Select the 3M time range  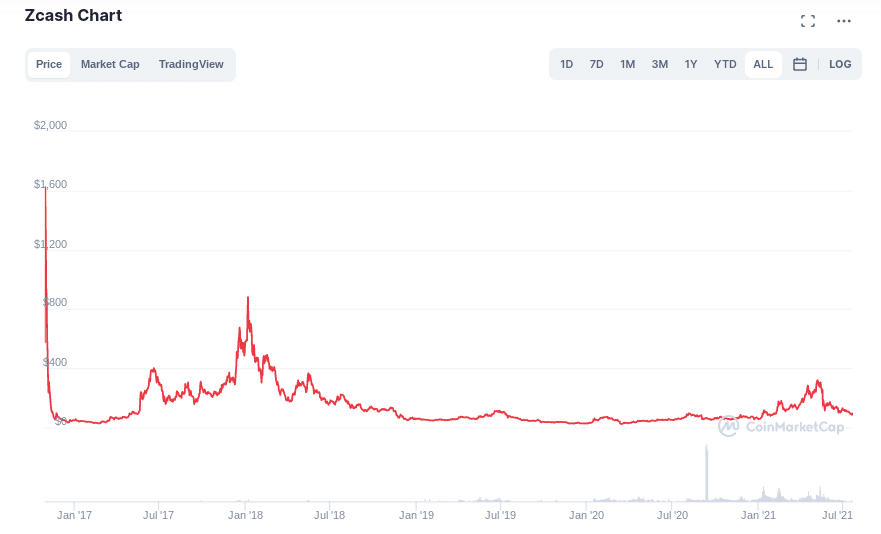(x=660, y=64)
